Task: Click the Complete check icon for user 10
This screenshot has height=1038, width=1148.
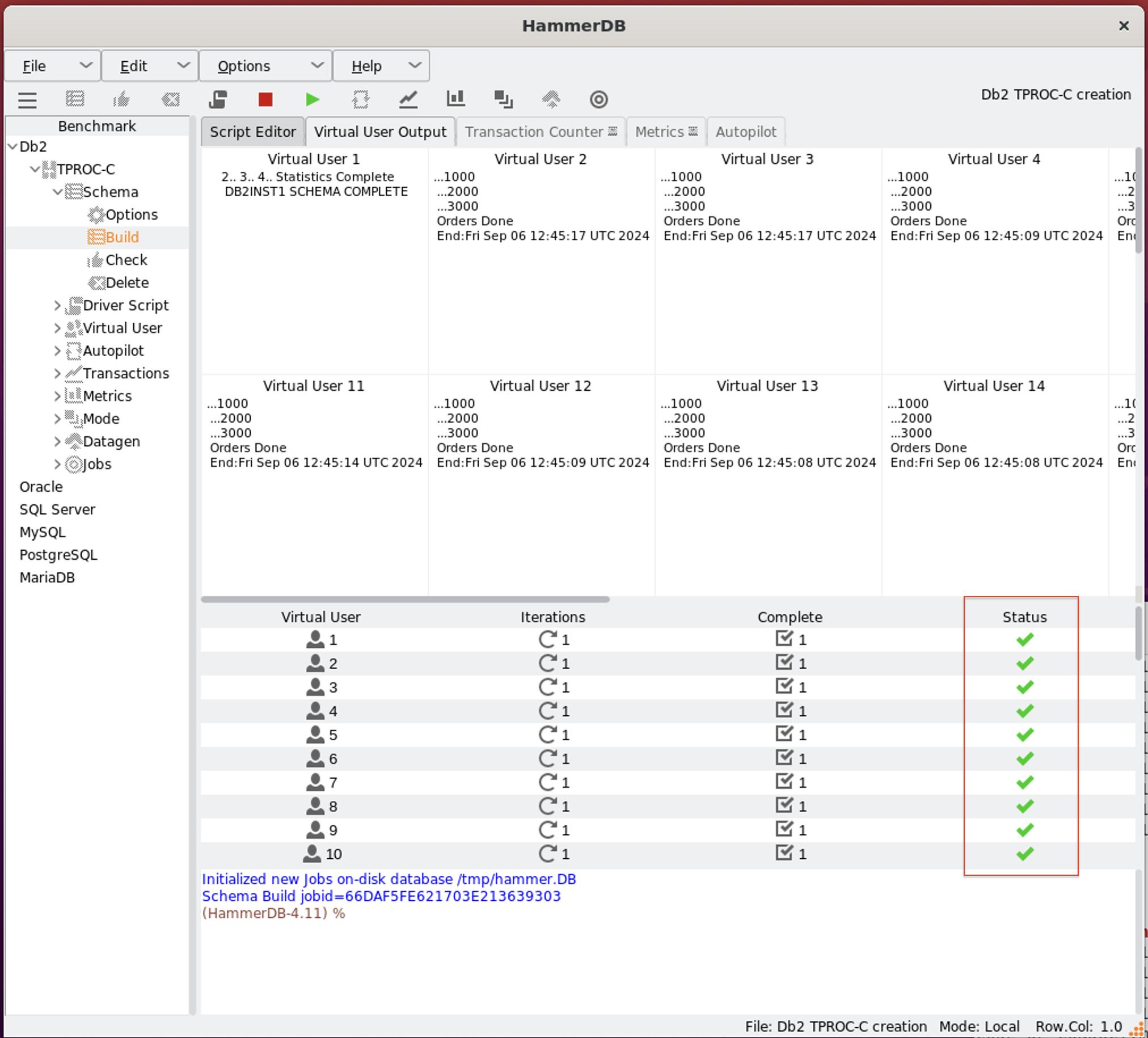Action: pyautogui.click(x=784, y=853)
